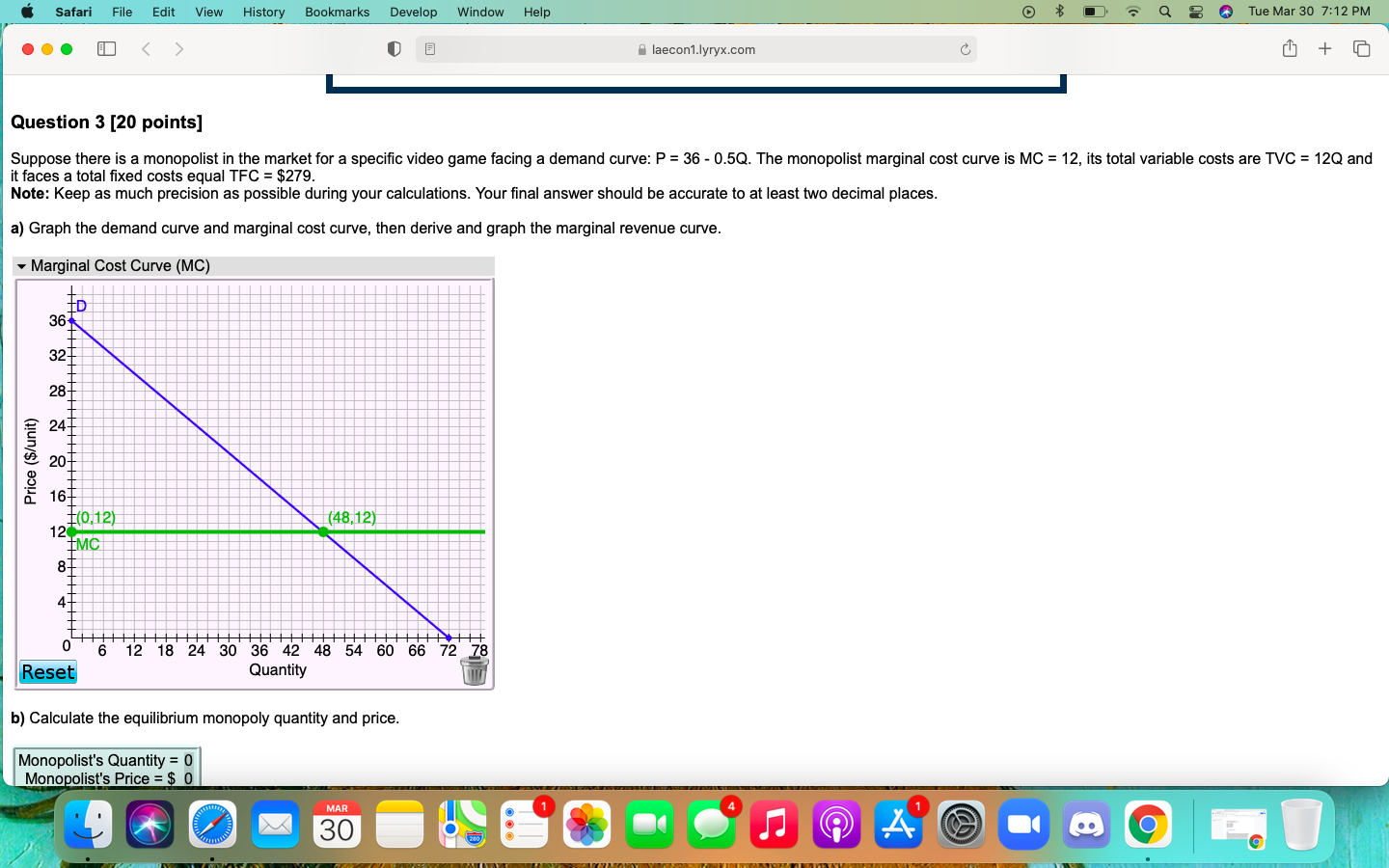This screenshot has width=1389, height=868.
Task: Launch Music from the Dock
Action: pos(774,825)
